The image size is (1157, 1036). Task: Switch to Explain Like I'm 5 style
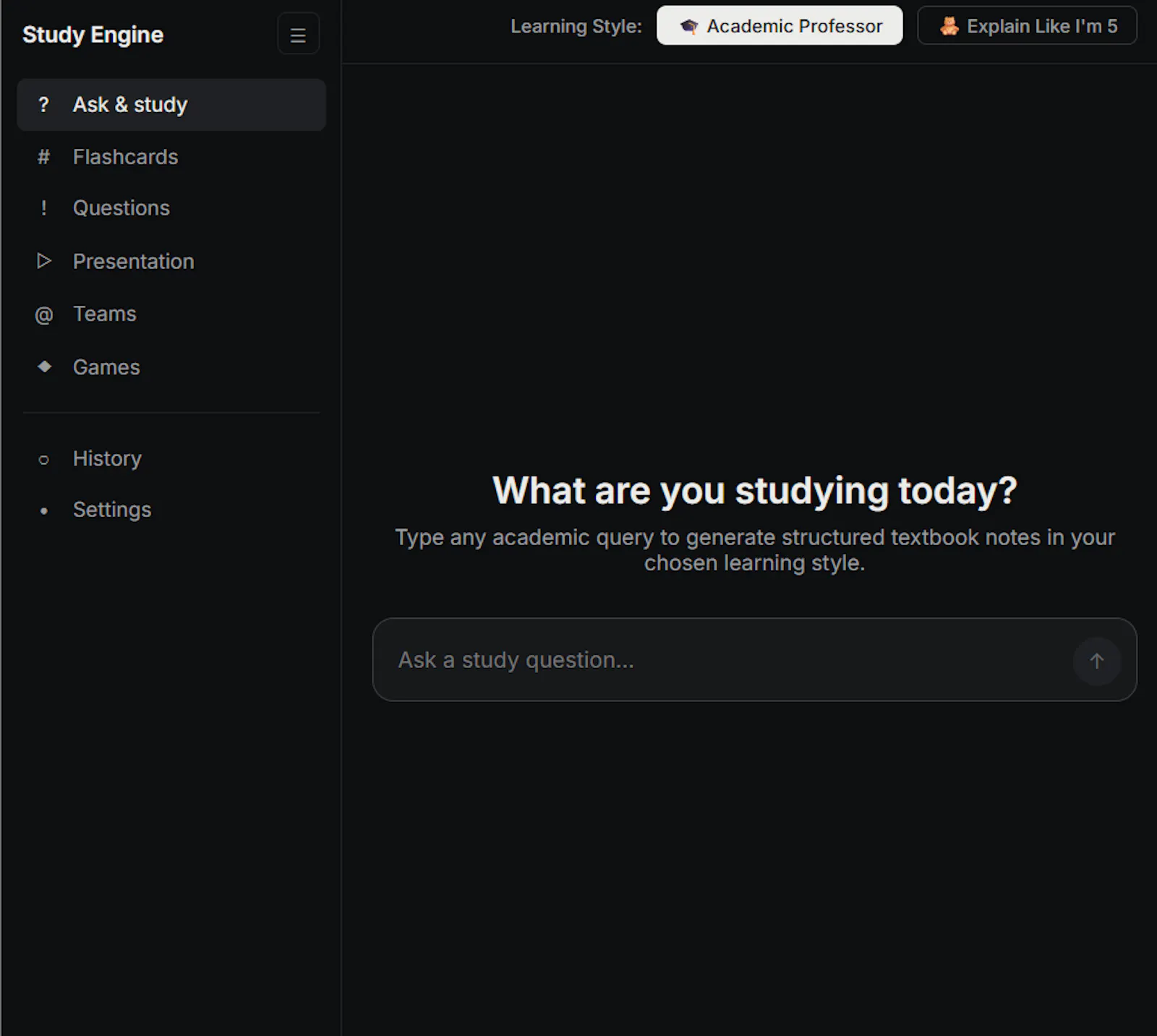click(1027, 25)
